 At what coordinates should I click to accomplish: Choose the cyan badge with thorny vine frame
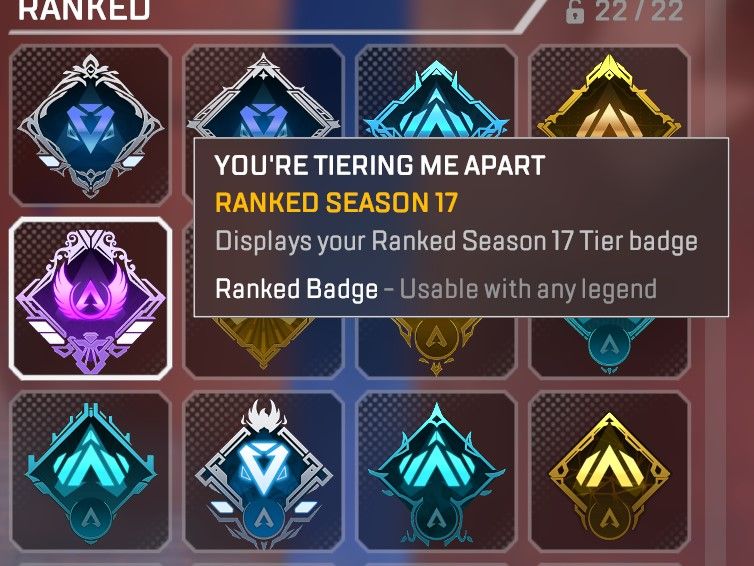pos(436,472)
